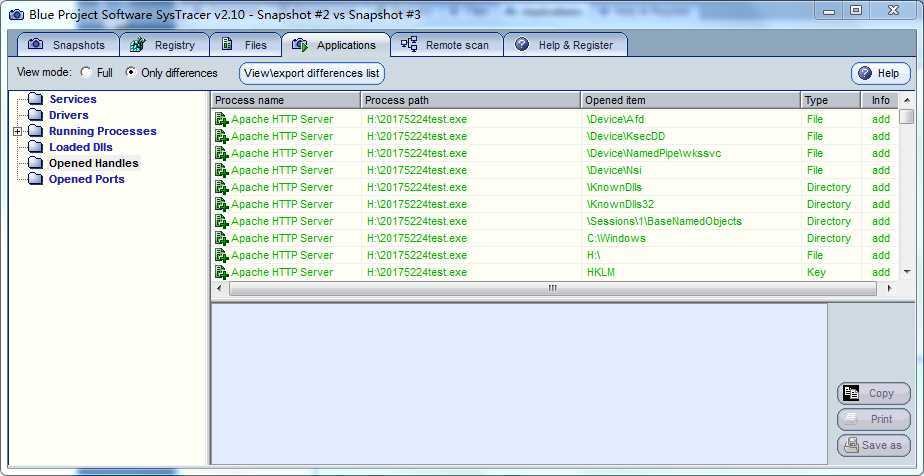Click the Loaded Dlls folder icon
Screen dimensions: 924x476
pyautogui.click(x=36, y=146)
